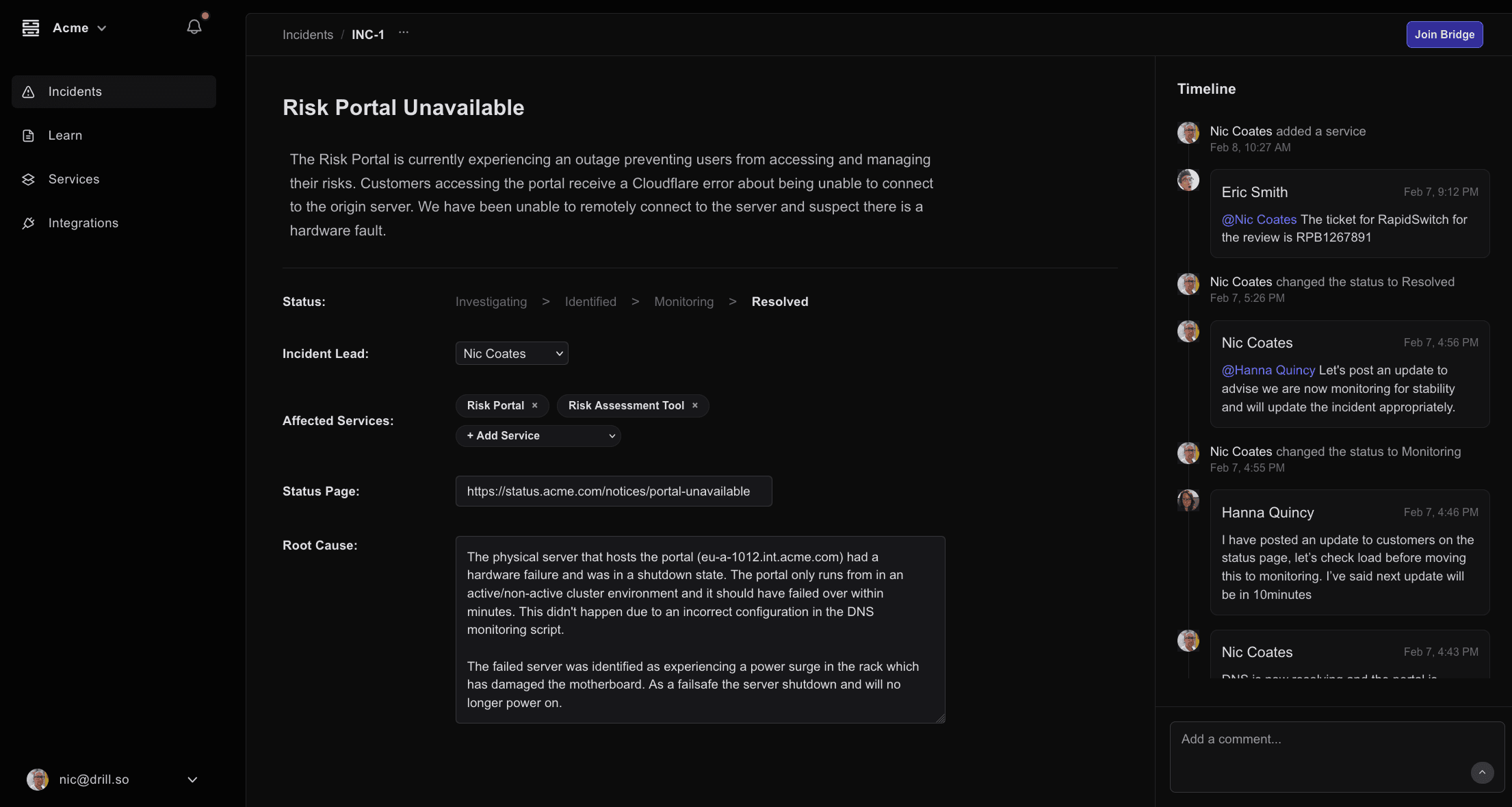This screenshot has height=807, width=1512.
Task: Remove Risk Portal affected service tag
Action: [x=535, y=405]
